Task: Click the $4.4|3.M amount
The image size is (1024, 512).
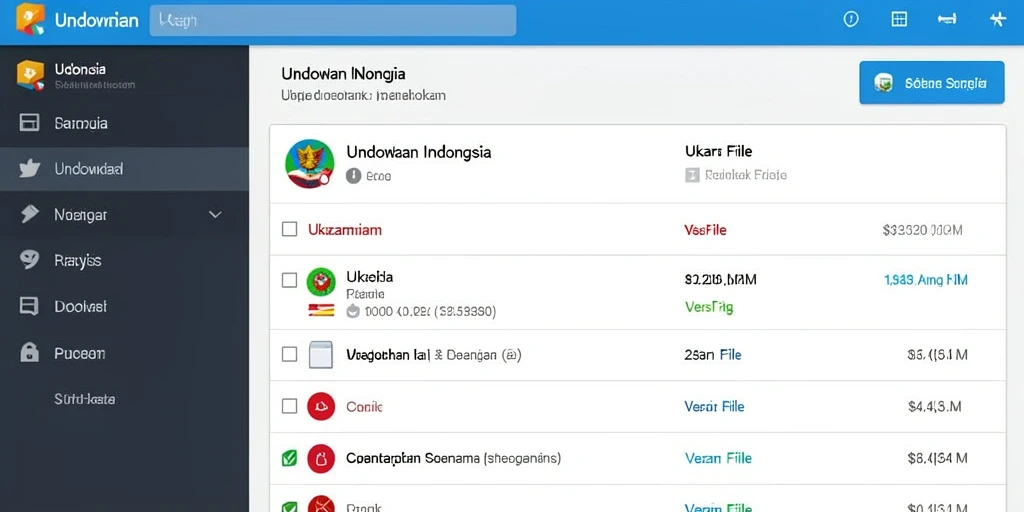Action: click(x=935, y=407)
